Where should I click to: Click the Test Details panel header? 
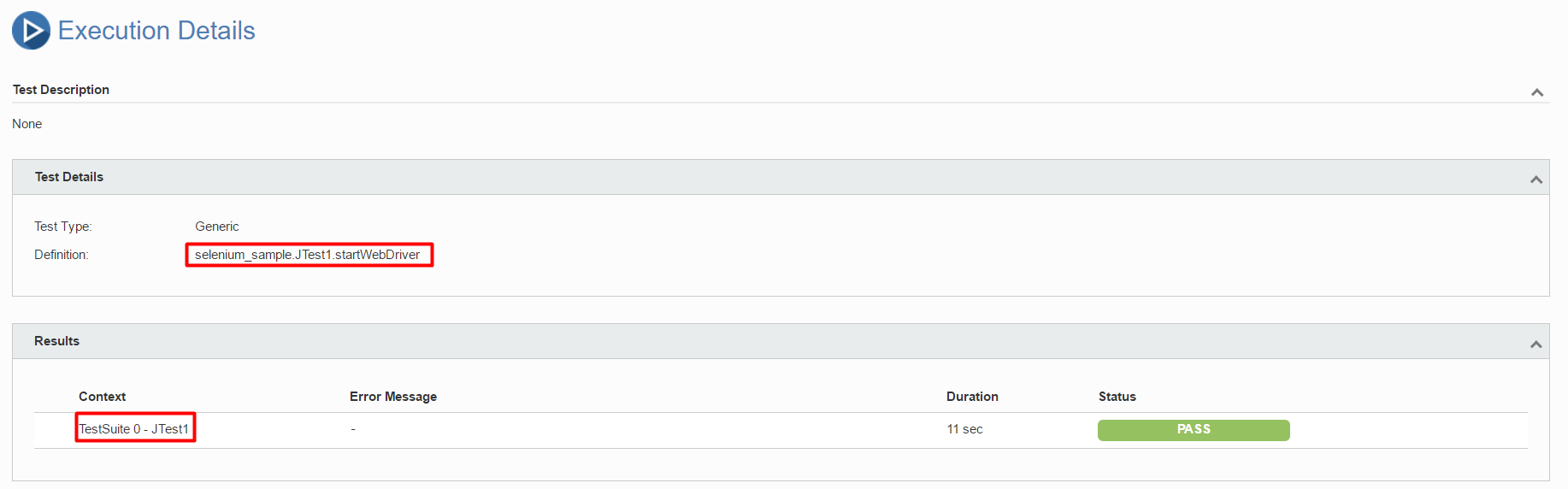[781, 177]
